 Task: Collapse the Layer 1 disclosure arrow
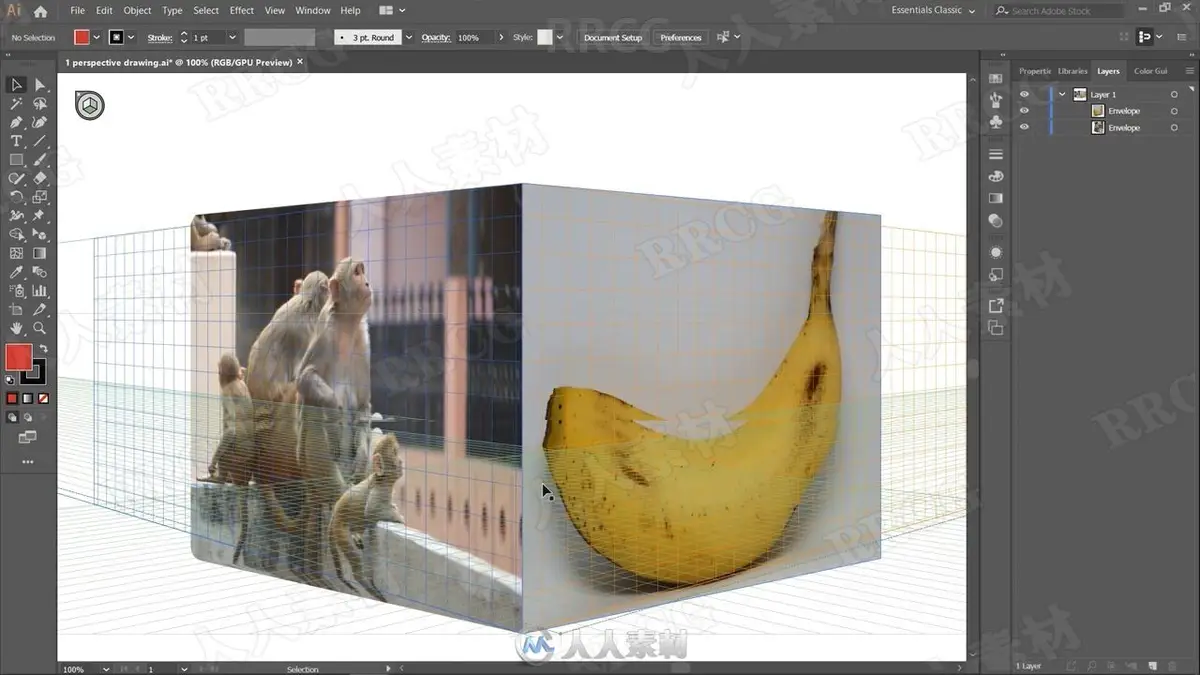(1062, 95)
